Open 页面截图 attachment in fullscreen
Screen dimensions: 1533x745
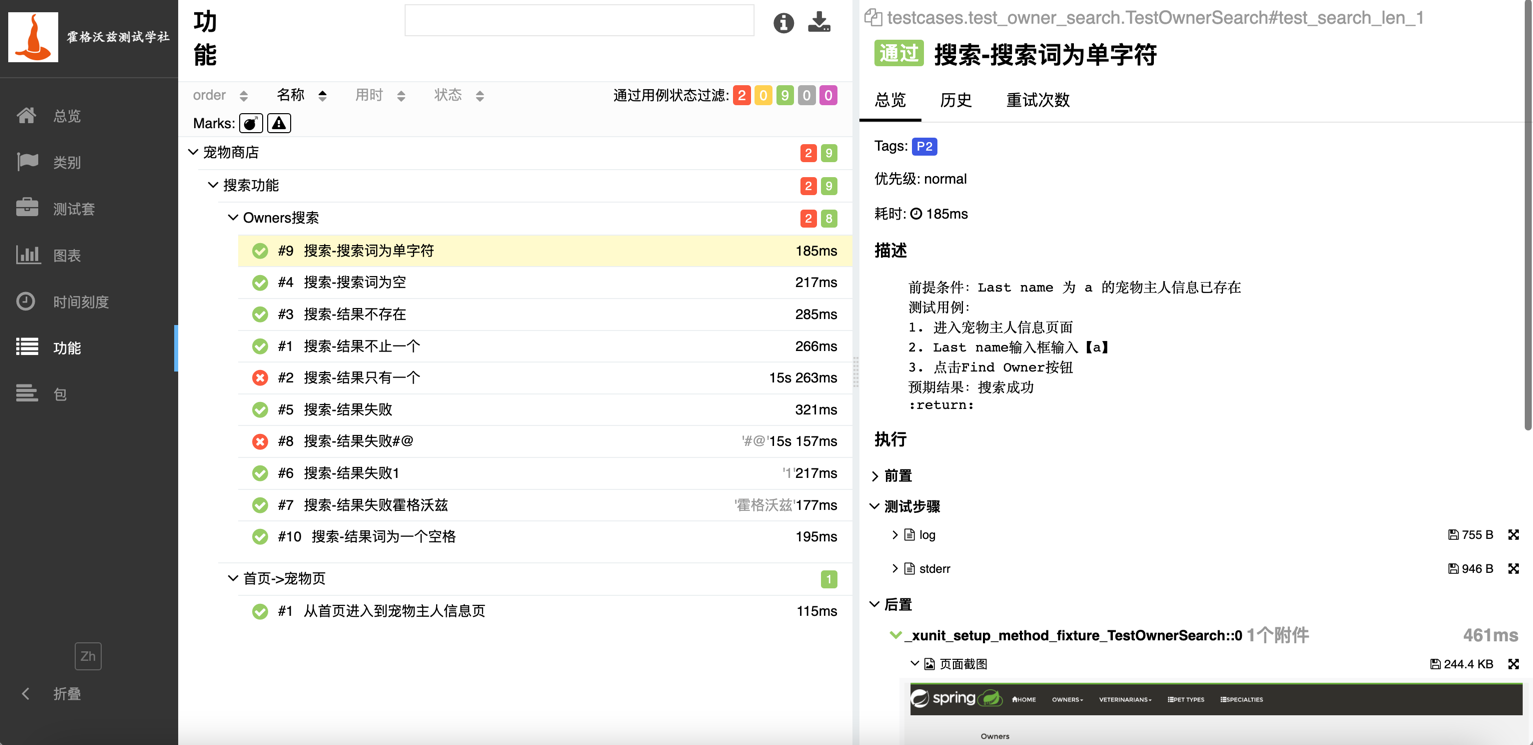click(1513, 664)
